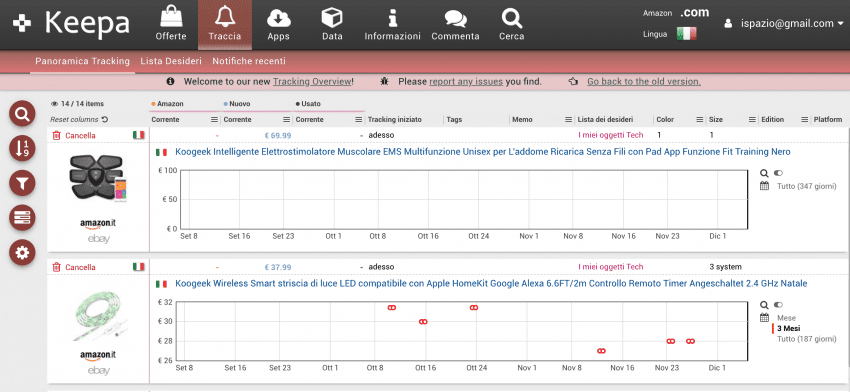Click the Keepa logo

(x=72, y=24)
